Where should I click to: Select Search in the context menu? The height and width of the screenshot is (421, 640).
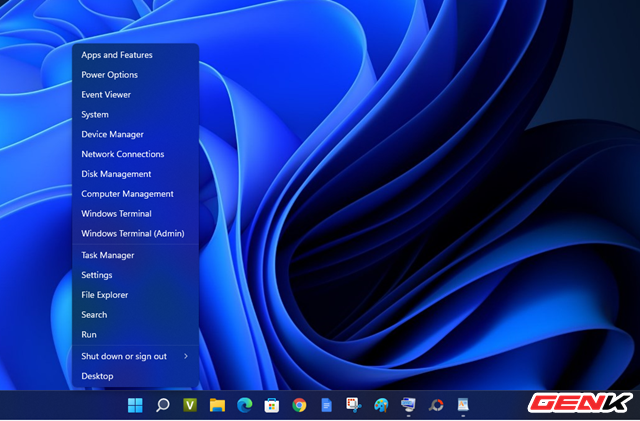(x=136, y=314)
